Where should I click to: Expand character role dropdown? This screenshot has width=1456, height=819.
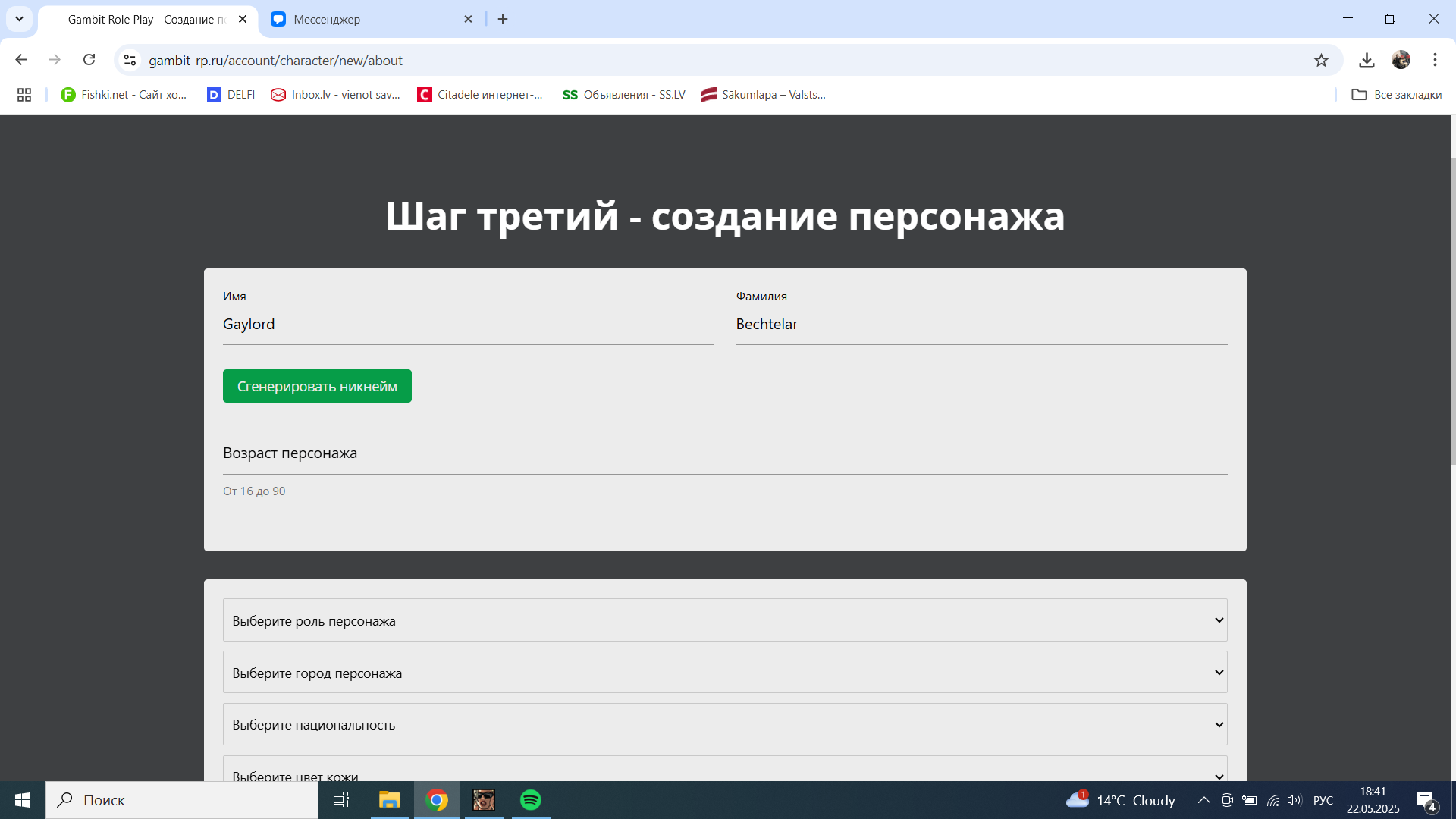pos(724,620)
